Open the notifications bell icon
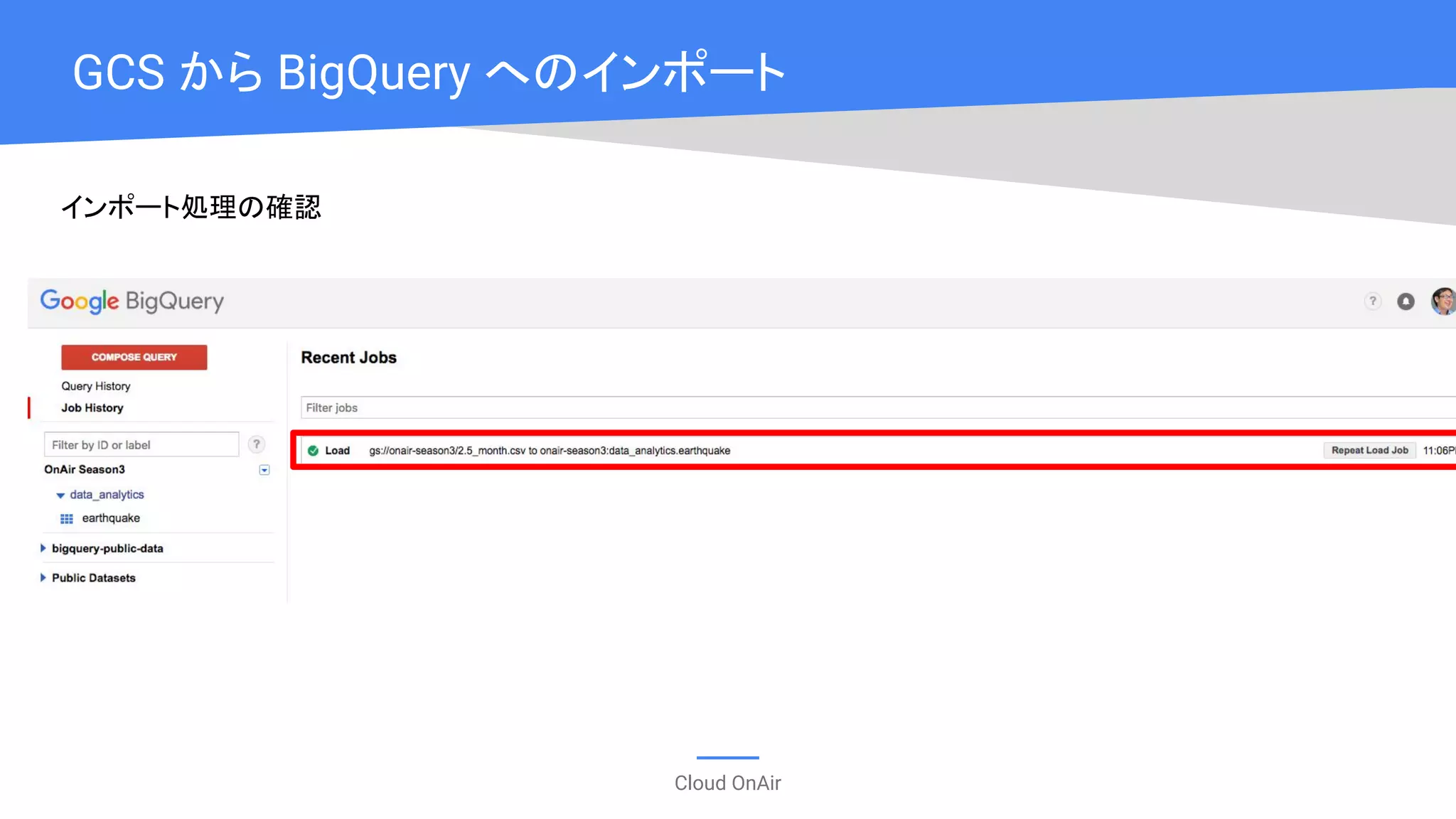This screenshot has height=819, width=1456. (x=1406, y=301)
